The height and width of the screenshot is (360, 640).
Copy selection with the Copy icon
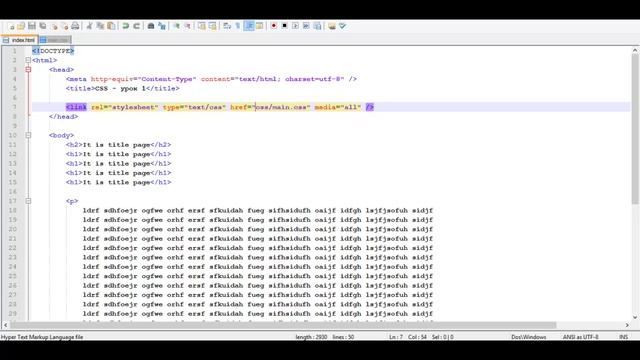point(100,26)
